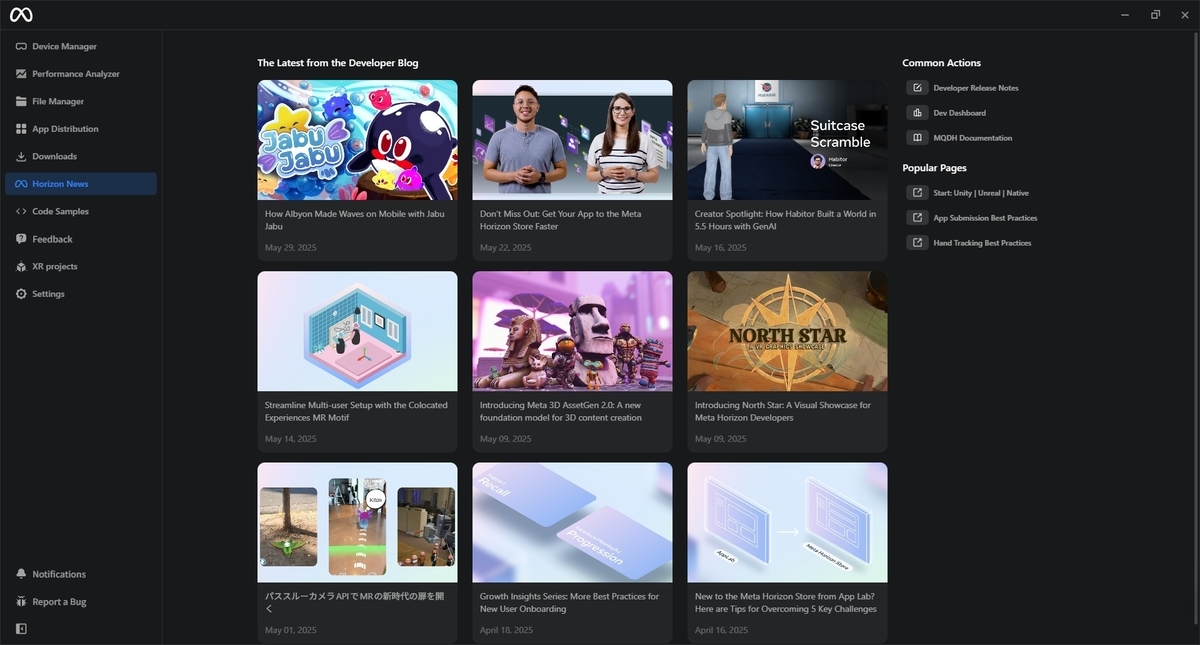Click 'The Latest from the Developer Blog' heading
Viewport: 1200px width, 645px height.
(x=338, y=63)
